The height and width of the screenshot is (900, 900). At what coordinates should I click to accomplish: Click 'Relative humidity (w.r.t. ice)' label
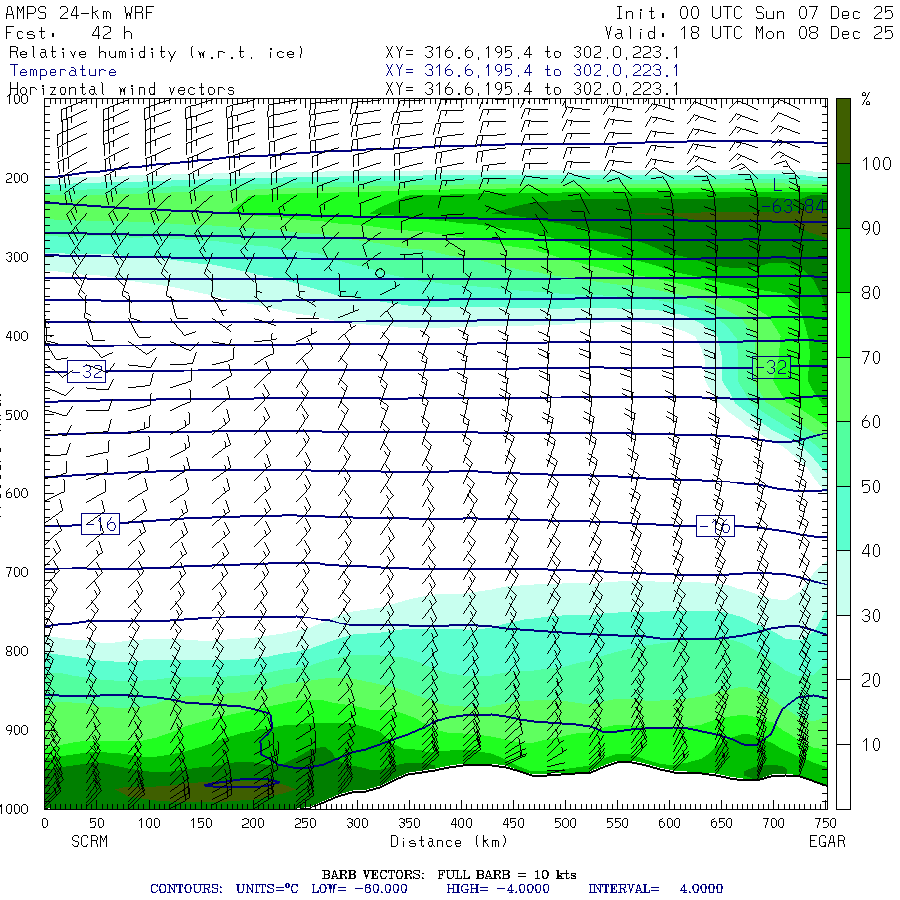156,53
